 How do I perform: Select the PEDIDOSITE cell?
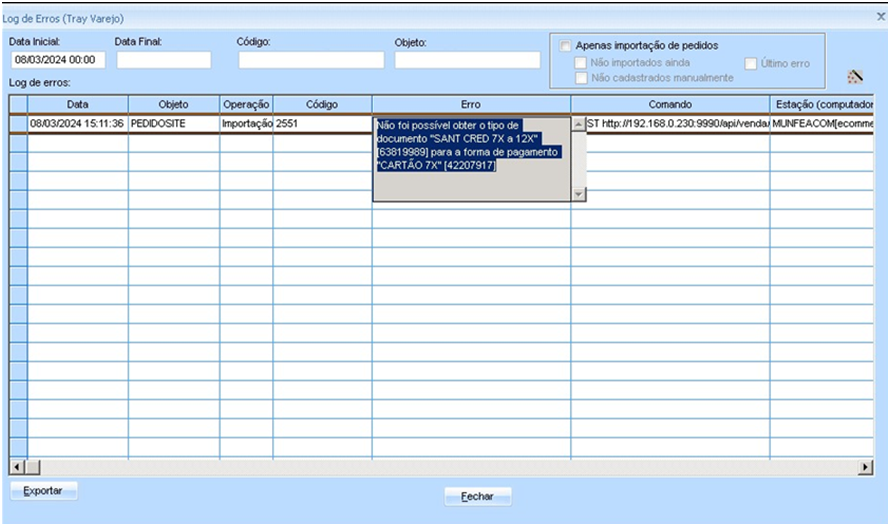coord(174,124)
